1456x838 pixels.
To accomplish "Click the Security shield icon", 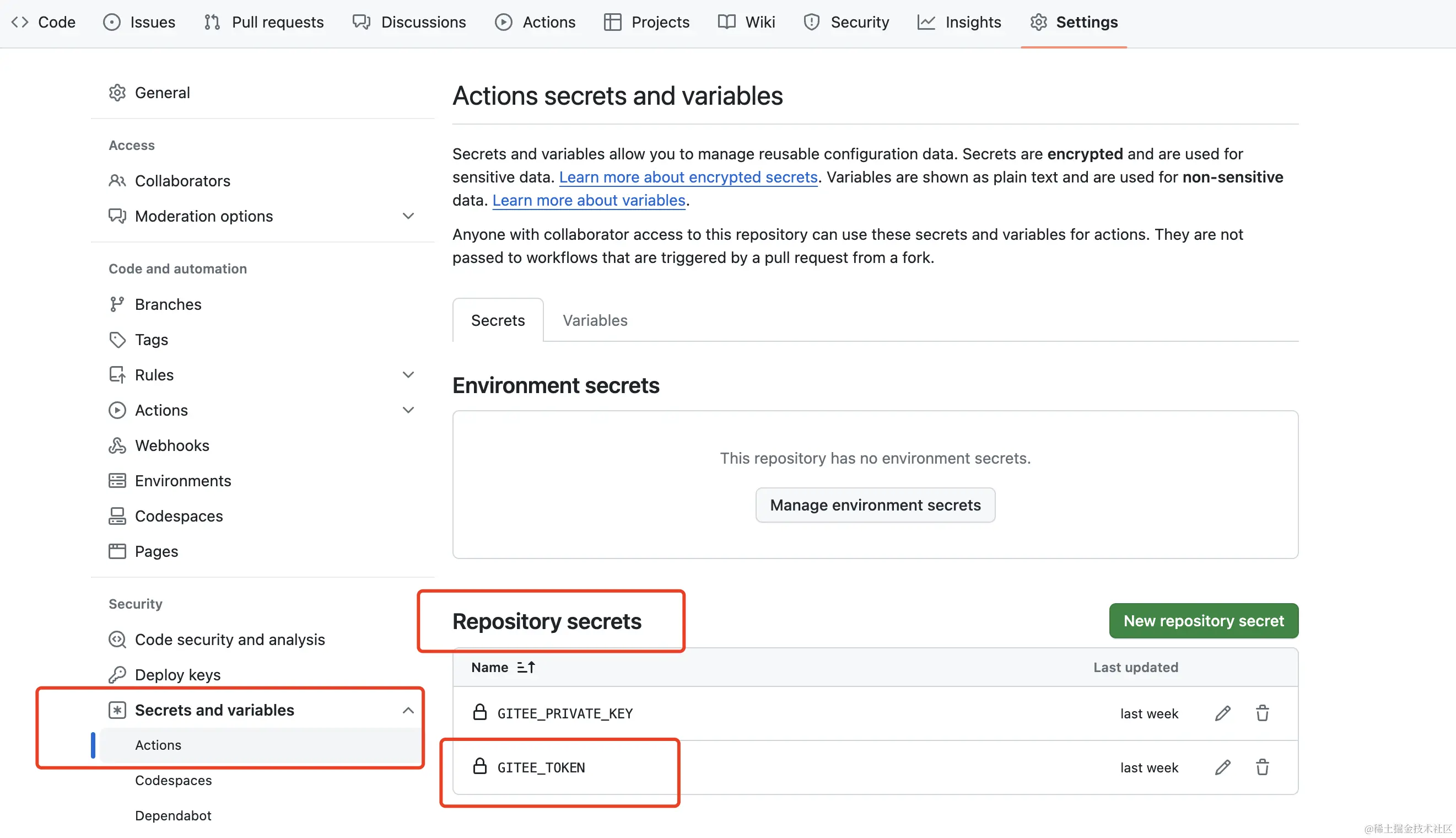I will [x=811, y=22].
